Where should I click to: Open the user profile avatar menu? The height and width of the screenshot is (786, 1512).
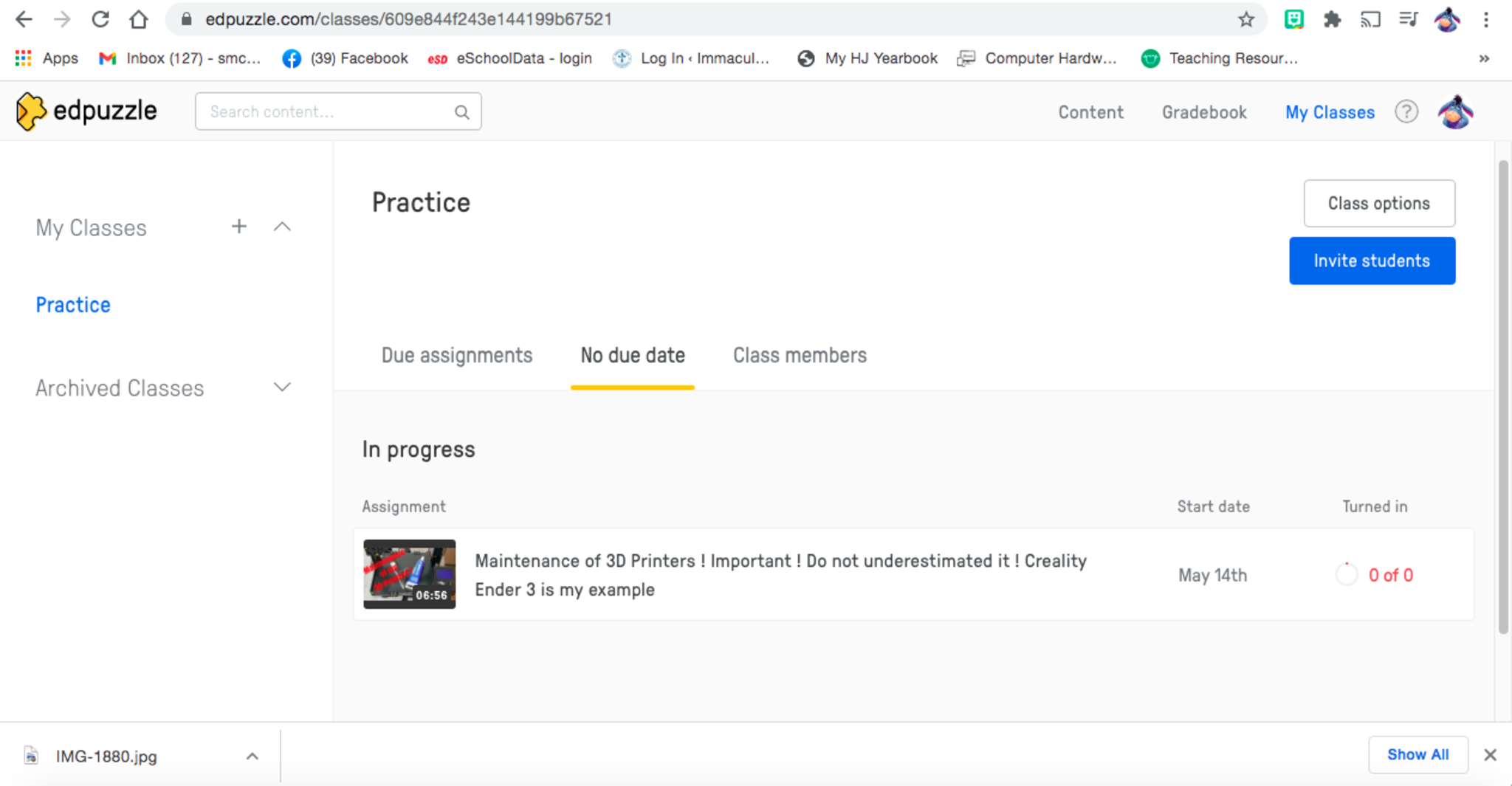(1455, 112)
